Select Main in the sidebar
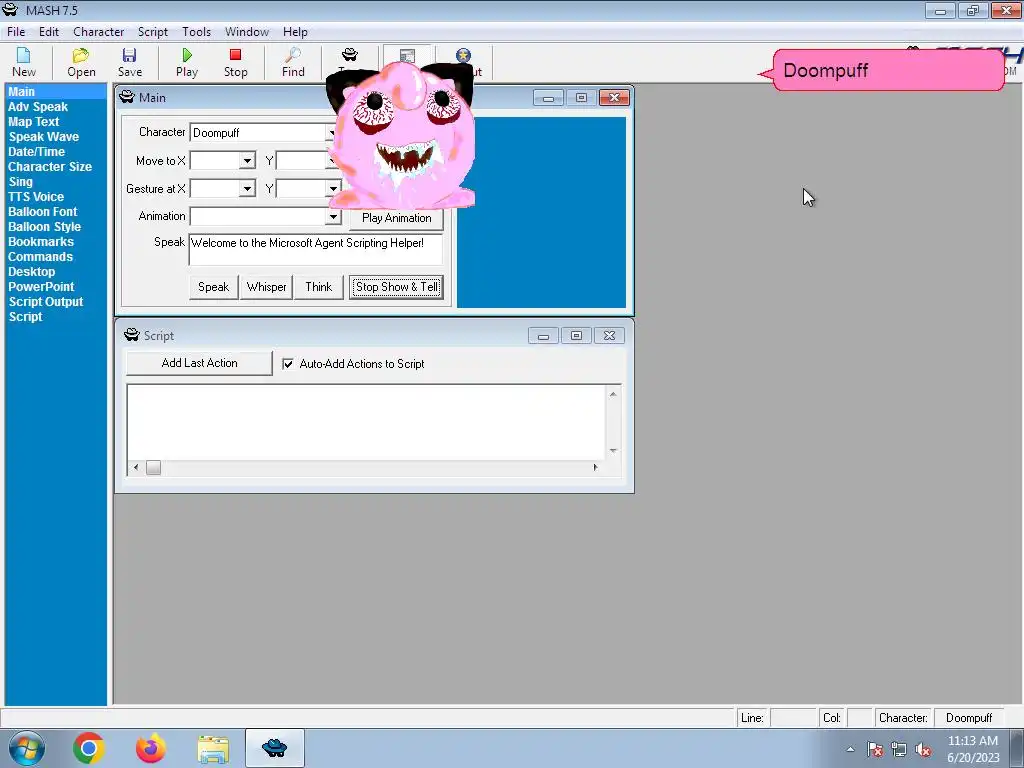This screenshot has height=768, width=1024. click(x=22, y=91)
